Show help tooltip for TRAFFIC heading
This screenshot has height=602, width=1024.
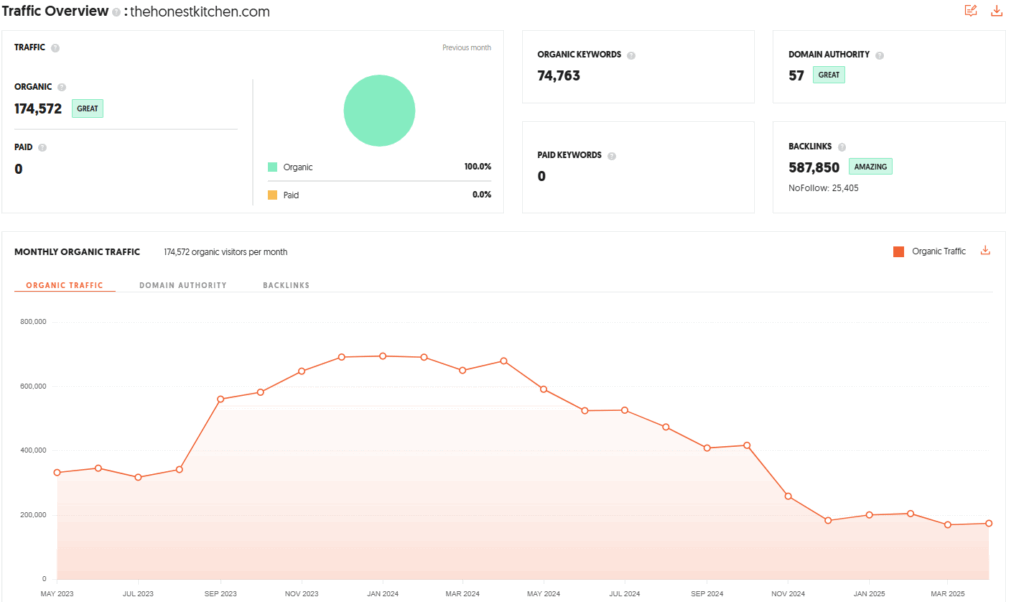point(56,48)
